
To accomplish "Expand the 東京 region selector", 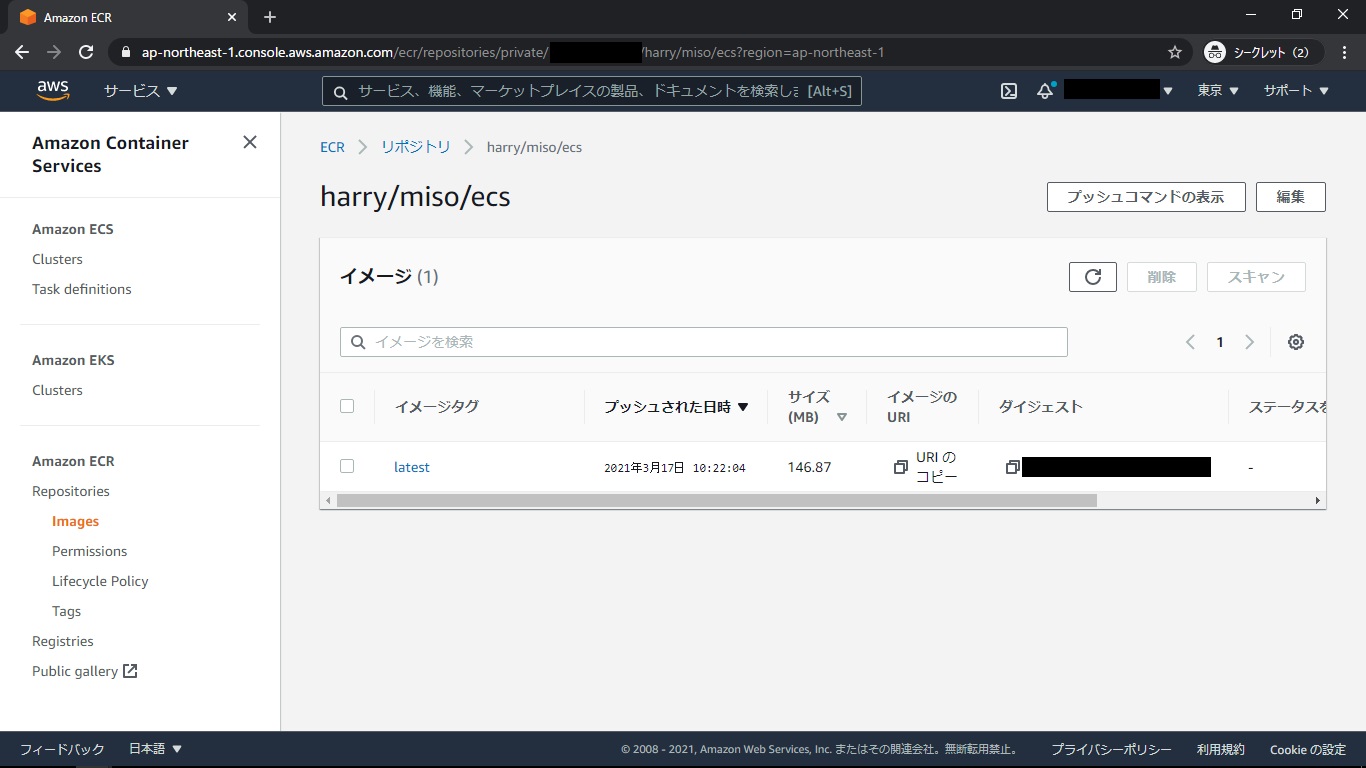I will 1217,91.
